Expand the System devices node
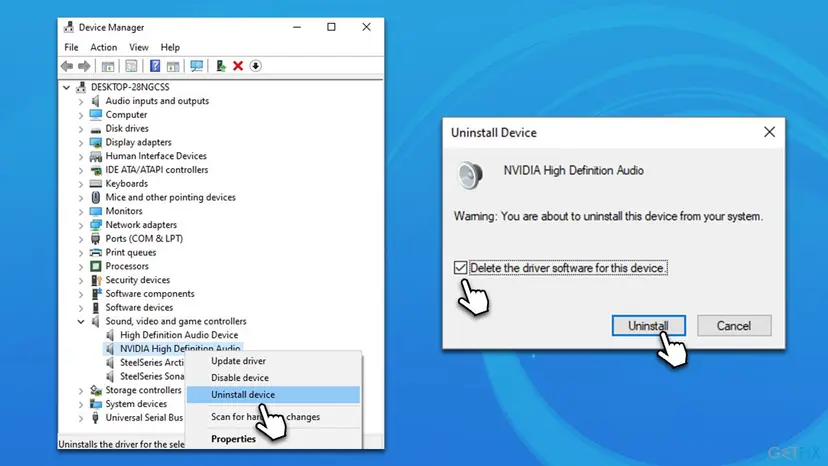This screenshot has width=828, height=466. (81, 404)
